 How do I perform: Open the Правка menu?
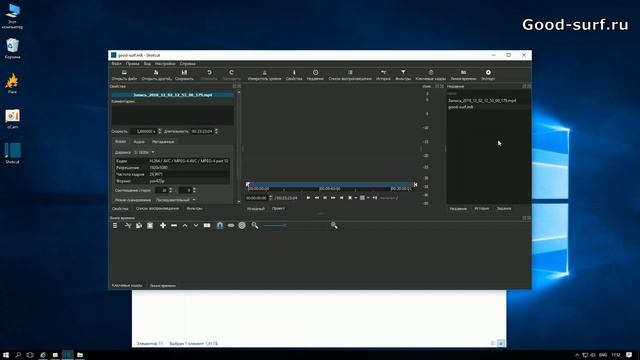point(133,64)
